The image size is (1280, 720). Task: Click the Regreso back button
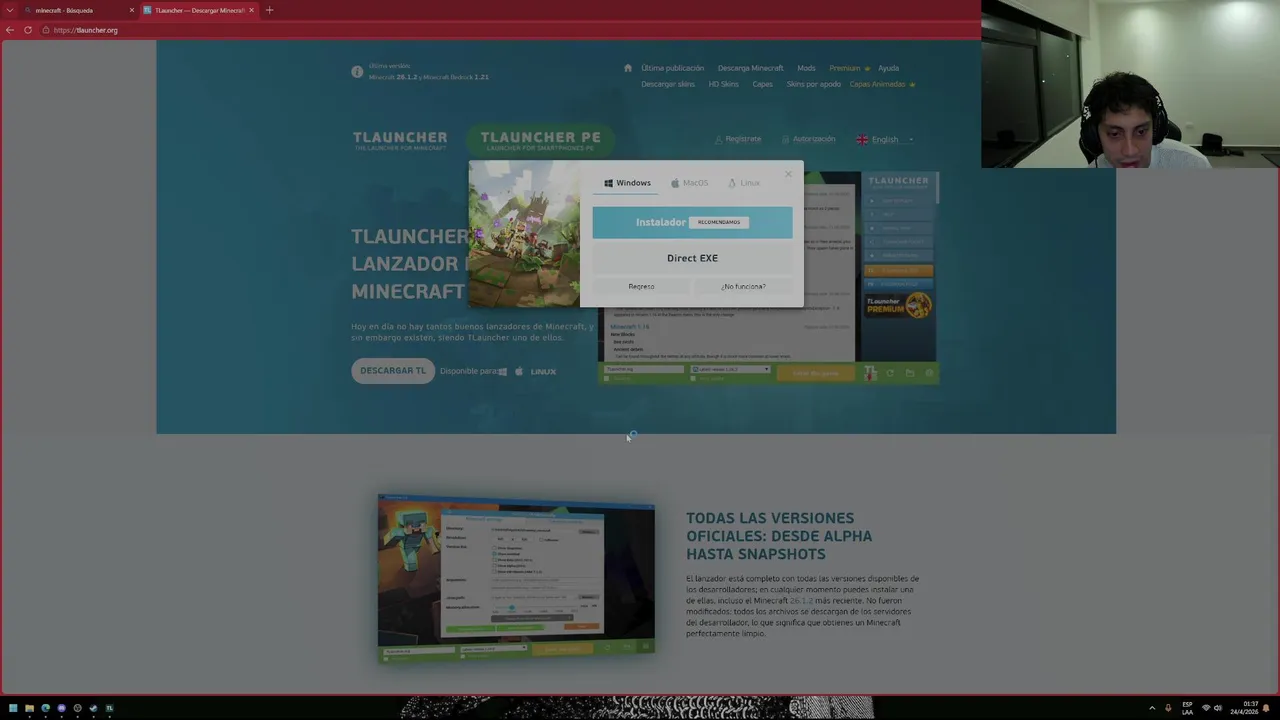point(641,286)
